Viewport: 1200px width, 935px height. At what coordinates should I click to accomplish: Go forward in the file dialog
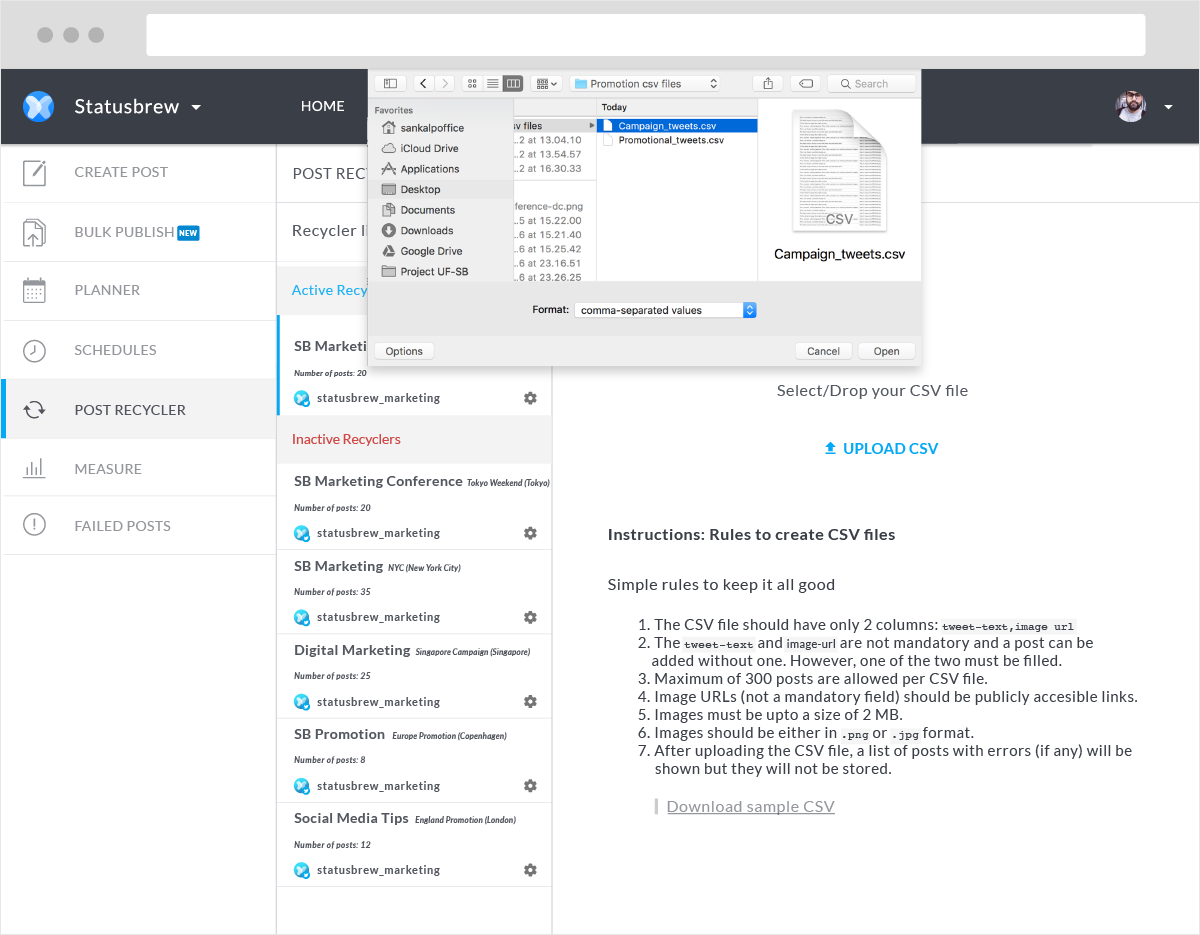click(x=445, y=84)
